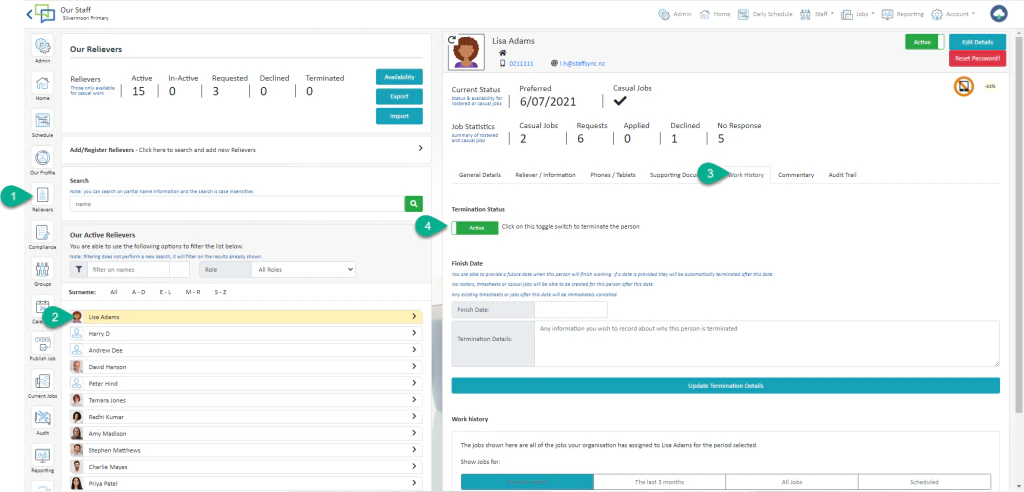Click the filter funnel icon
Viewport: 1024px width, 492px height.
click(78, 269)
